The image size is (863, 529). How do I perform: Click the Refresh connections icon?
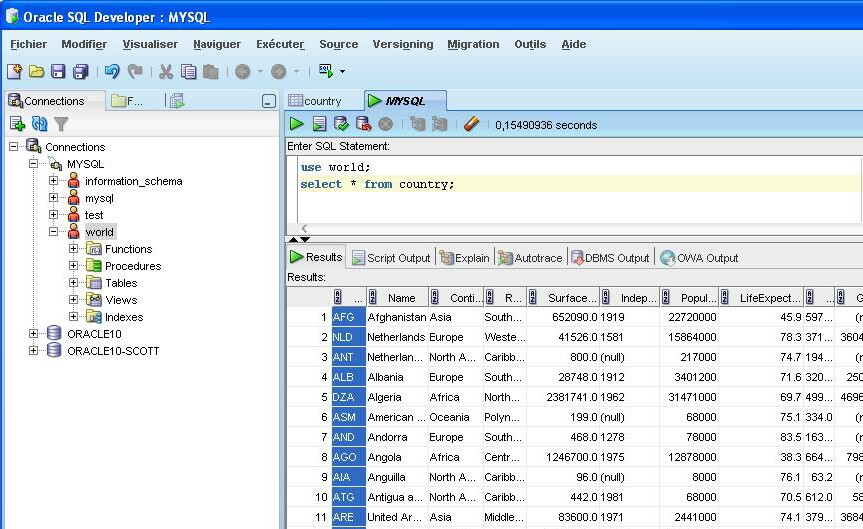point(39,124)
